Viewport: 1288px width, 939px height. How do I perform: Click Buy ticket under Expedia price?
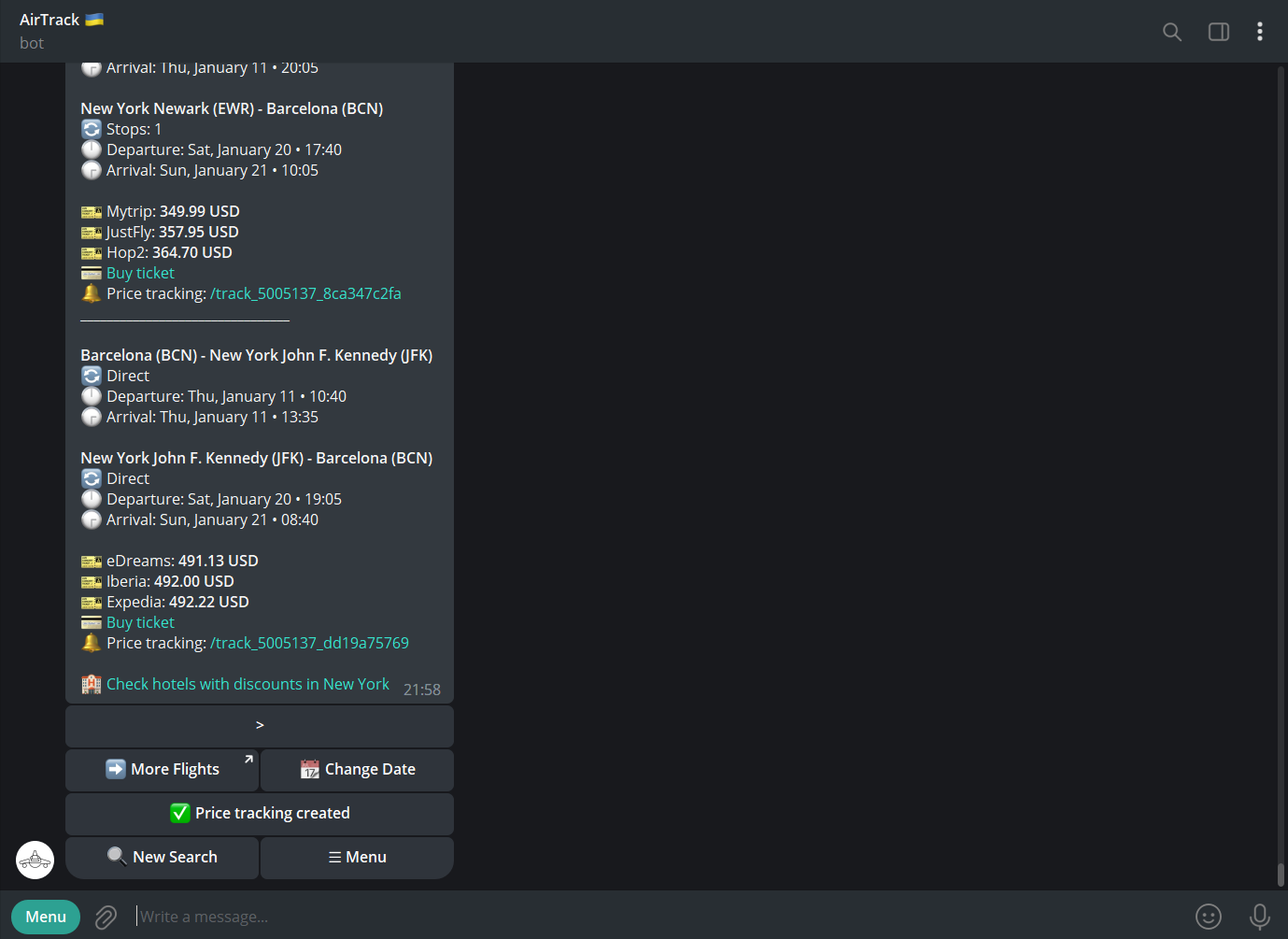point(140,622)
